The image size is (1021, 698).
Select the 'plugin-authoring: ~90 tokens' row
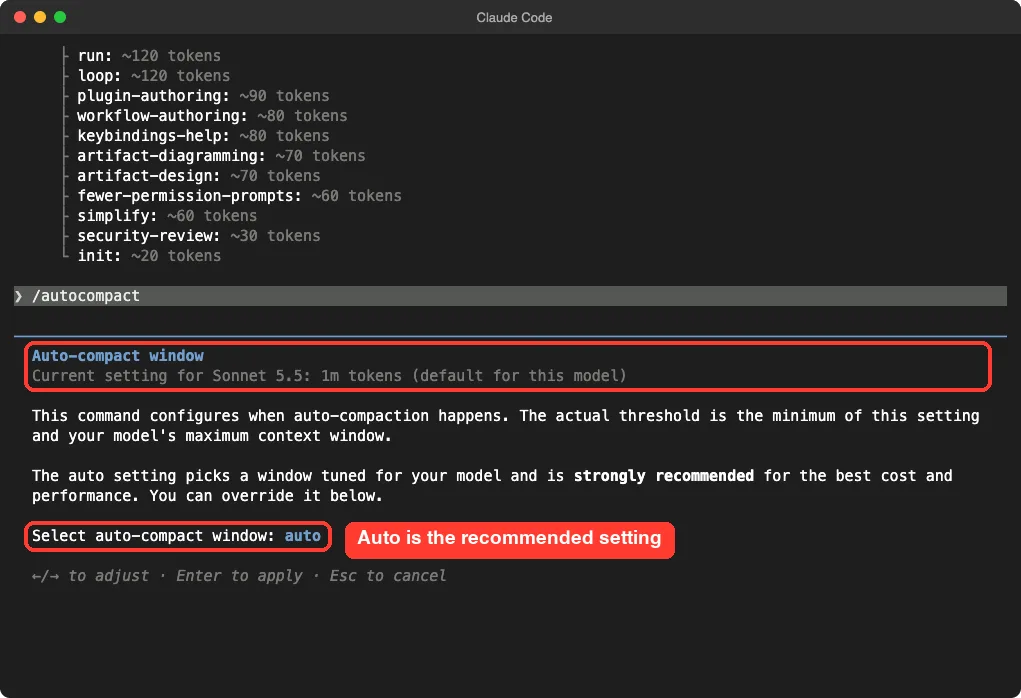pyautogui.click(x=203, y=96)
